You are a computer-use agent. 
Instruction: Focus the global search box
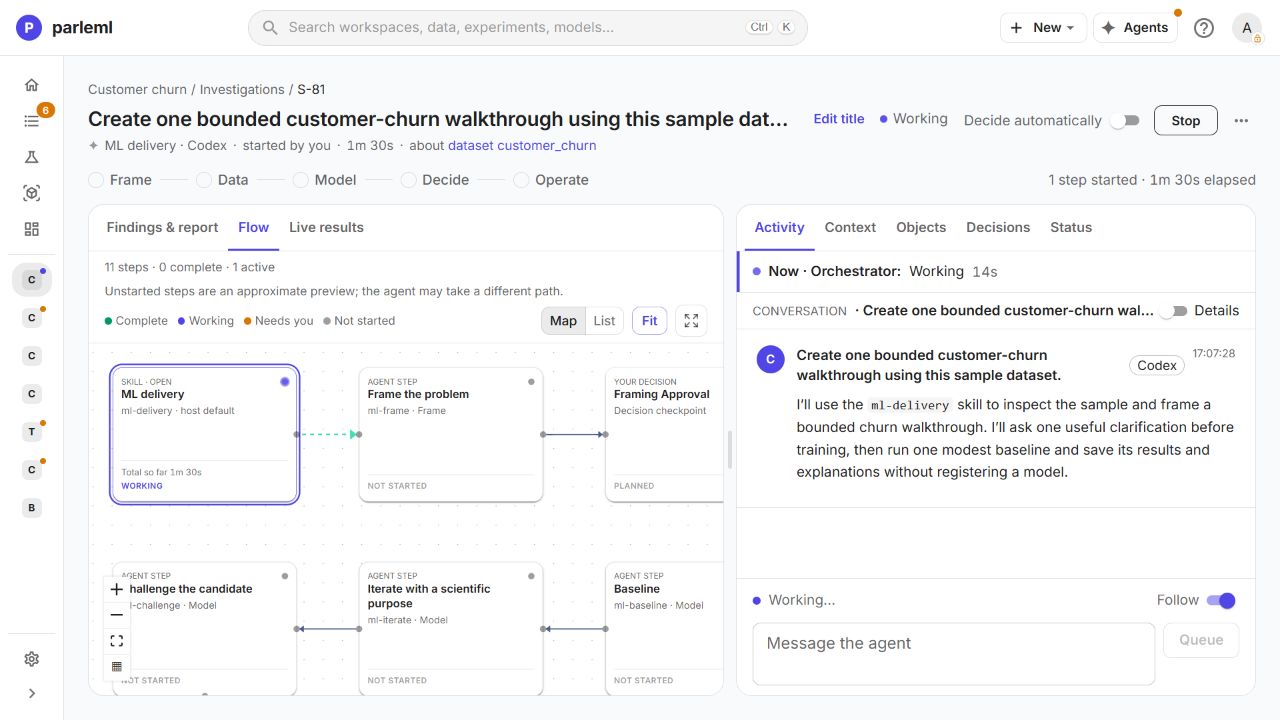528,28
